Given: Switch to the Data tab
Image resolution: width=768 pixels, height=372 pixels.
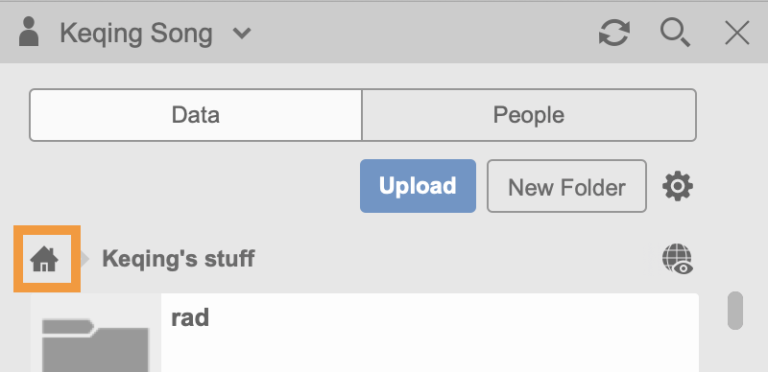Looking at the screenshot, I should click(x=195, y=115).
